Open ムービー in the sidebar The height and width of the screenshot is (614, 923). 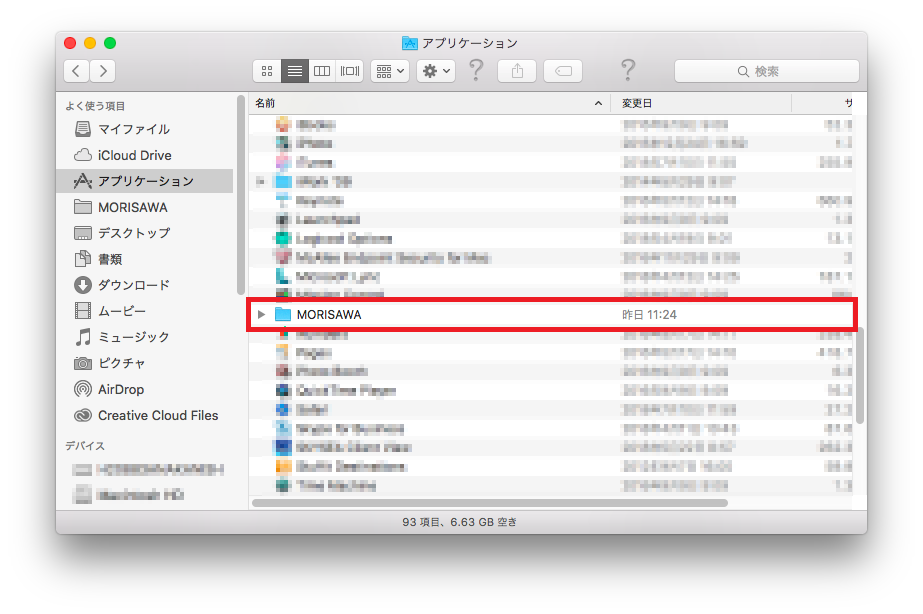click(145, 311)
